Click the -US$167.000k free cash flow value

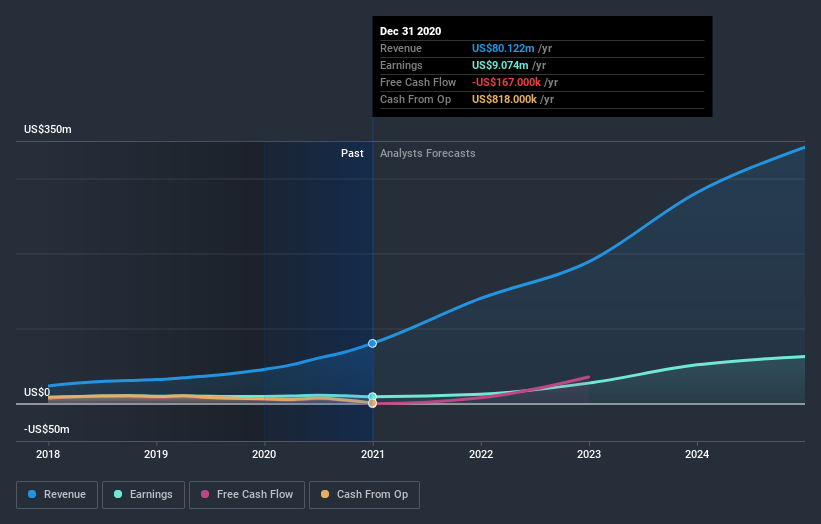point(506,82)
